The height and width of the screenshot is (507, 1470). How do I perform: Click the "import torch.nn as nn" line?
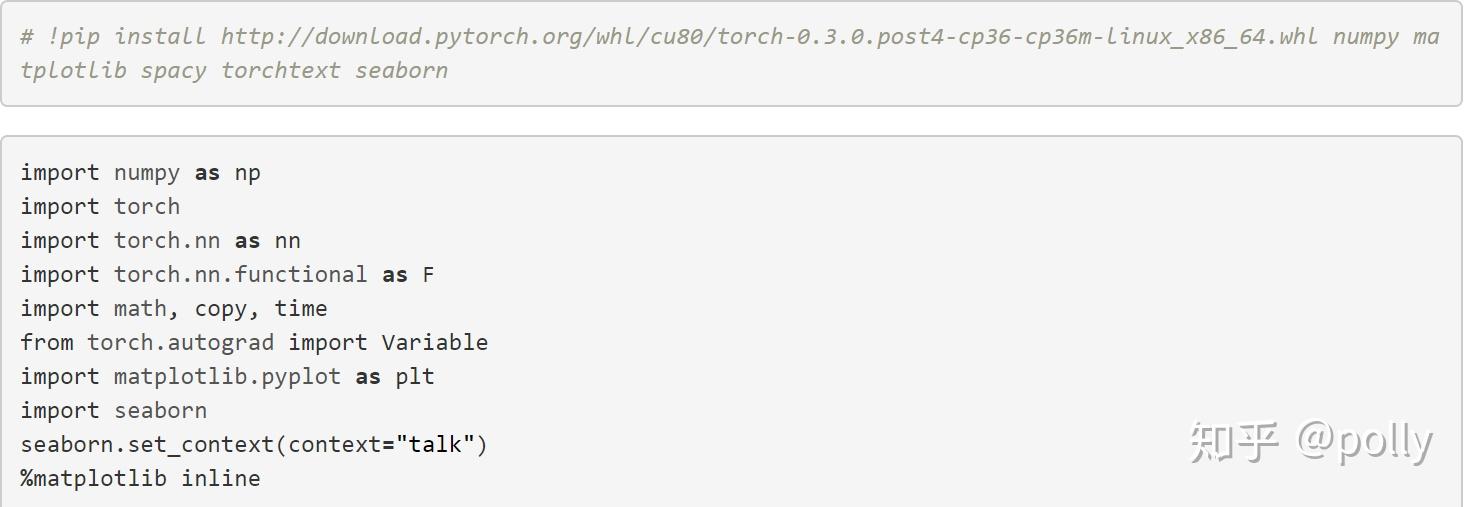click(160, 241)
